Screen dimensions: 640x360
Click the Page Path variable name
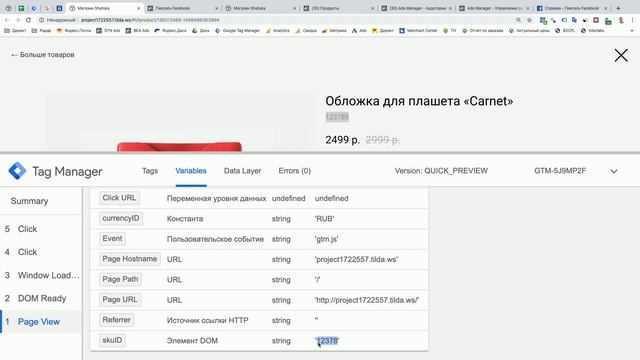pos(120,279)
